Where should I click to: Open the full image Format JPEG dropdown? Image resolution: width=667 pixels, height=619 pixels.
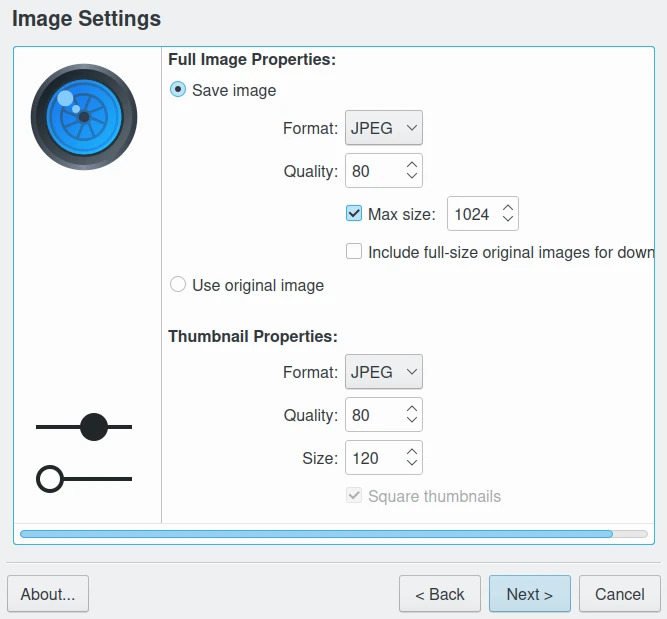tap(384, 128)
